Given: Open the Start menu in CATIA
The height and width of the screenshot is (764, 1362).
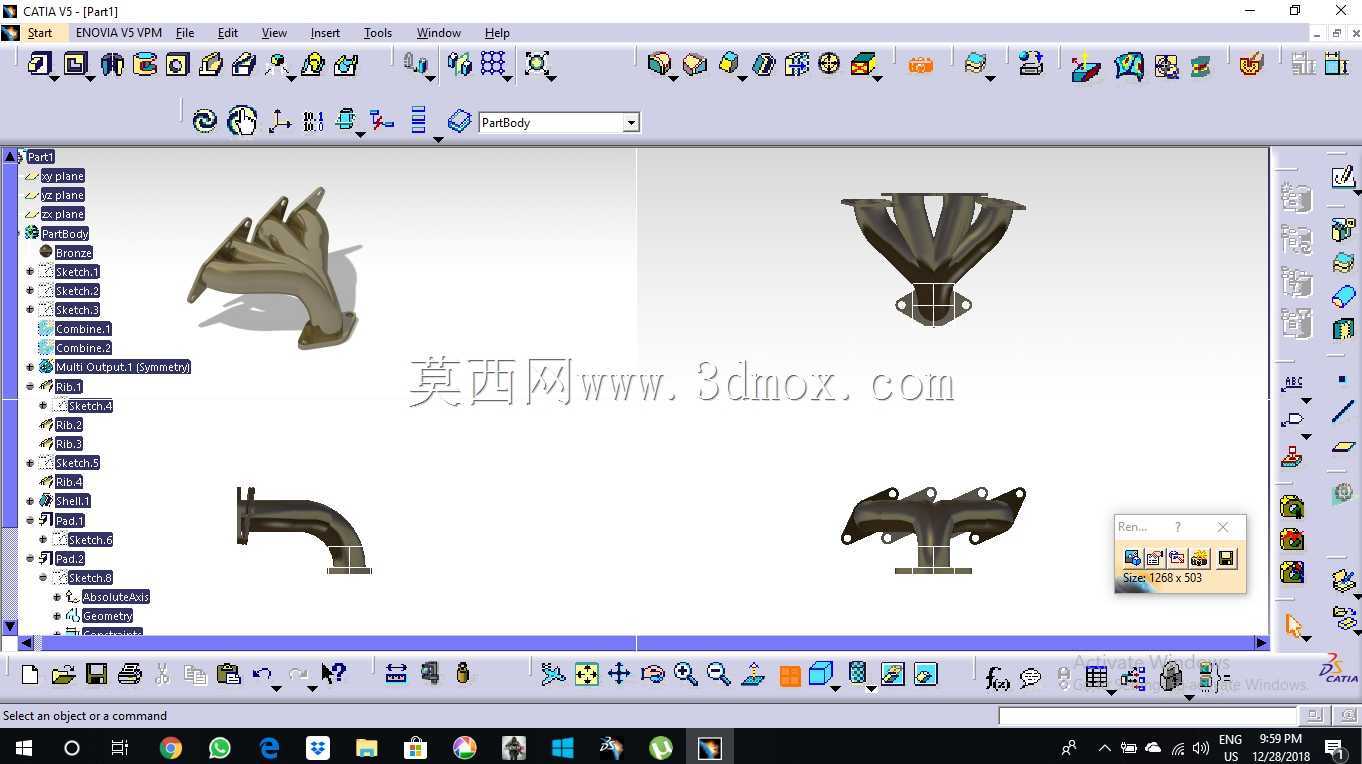Looking at the screenshot, I should [40, 33].
